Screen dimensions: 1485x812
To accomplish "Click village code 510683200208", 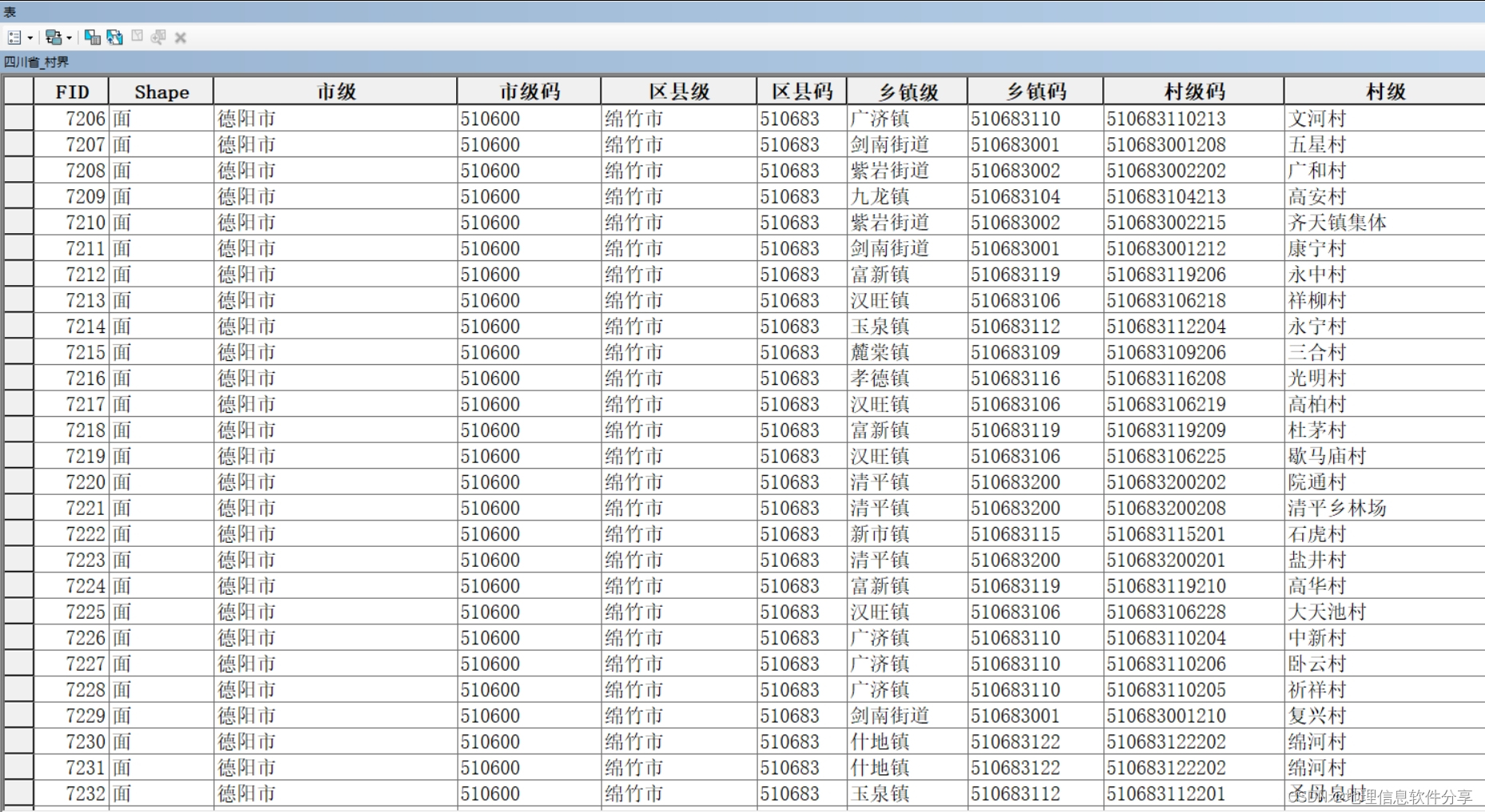I will 1166,508.
